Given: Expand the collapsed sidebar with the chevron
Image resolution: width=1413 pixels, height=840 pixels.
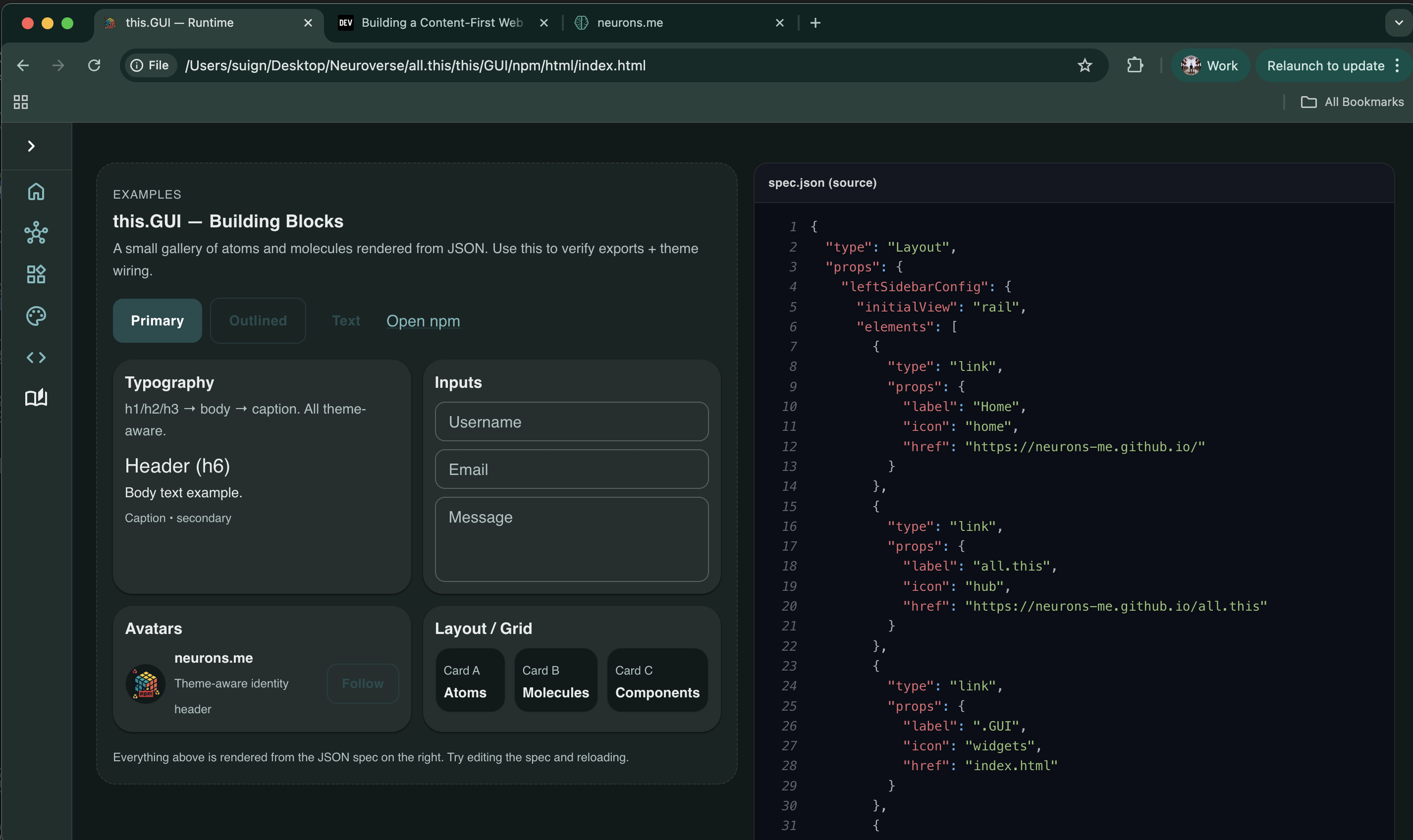Looking at the screenshot, I should click(x=31, y=146).
